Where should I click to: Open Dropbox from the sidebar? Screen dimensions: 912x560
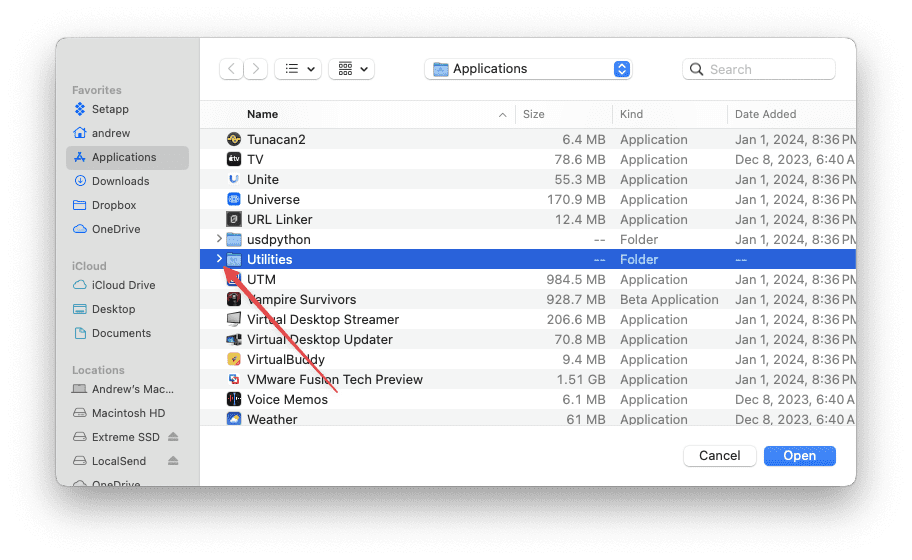(127, 205)
